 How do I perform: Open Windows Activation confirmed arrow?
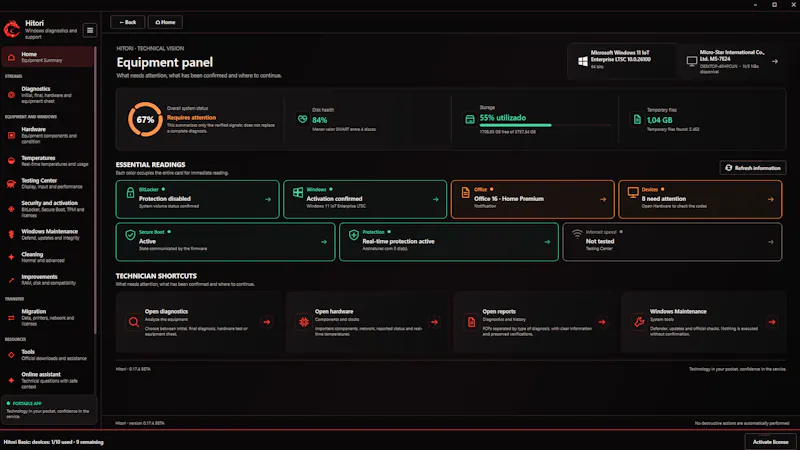[435, 199]
